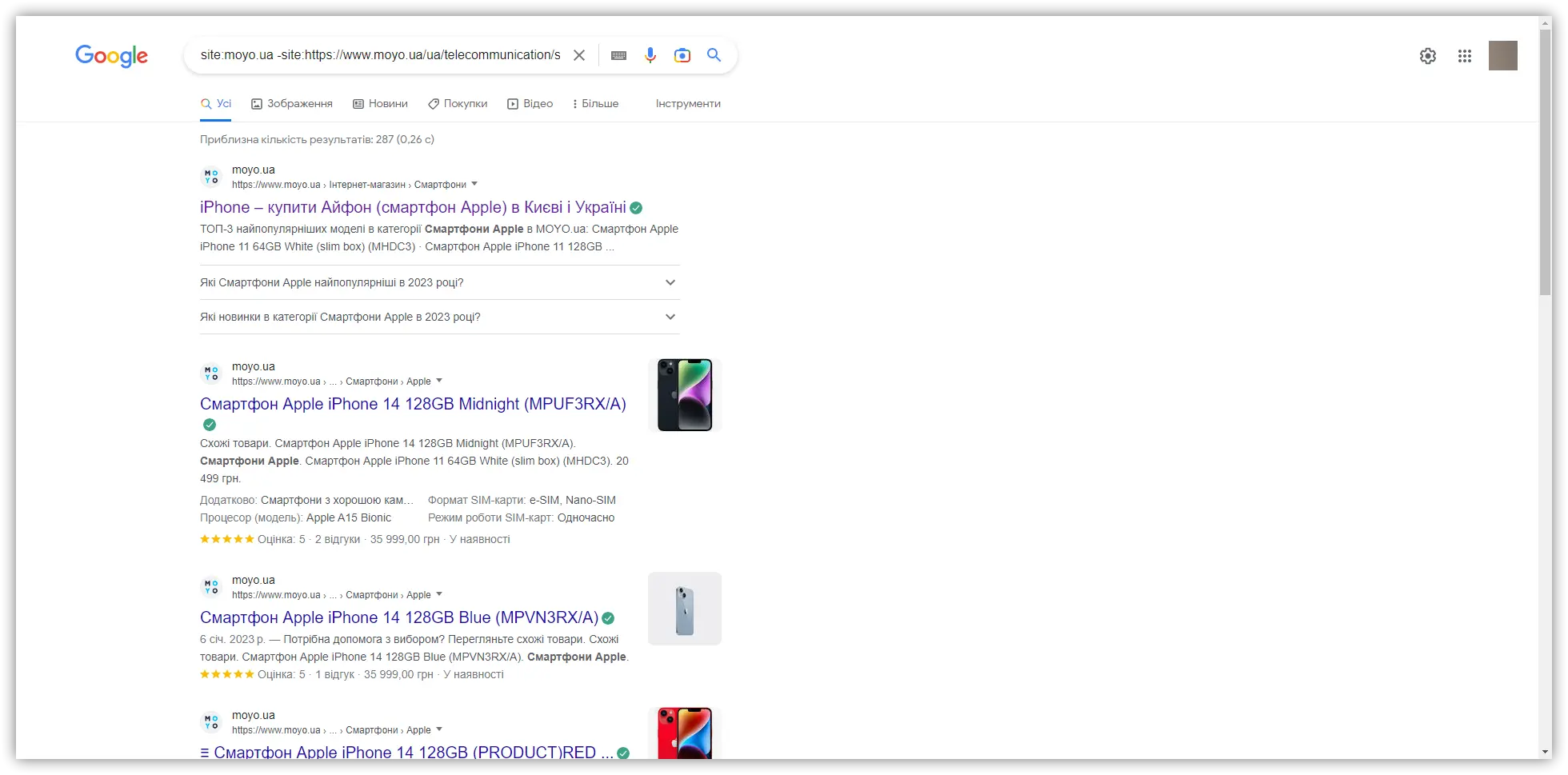
Task: Open the Google apps grid icon
Action: [1465, 56]
